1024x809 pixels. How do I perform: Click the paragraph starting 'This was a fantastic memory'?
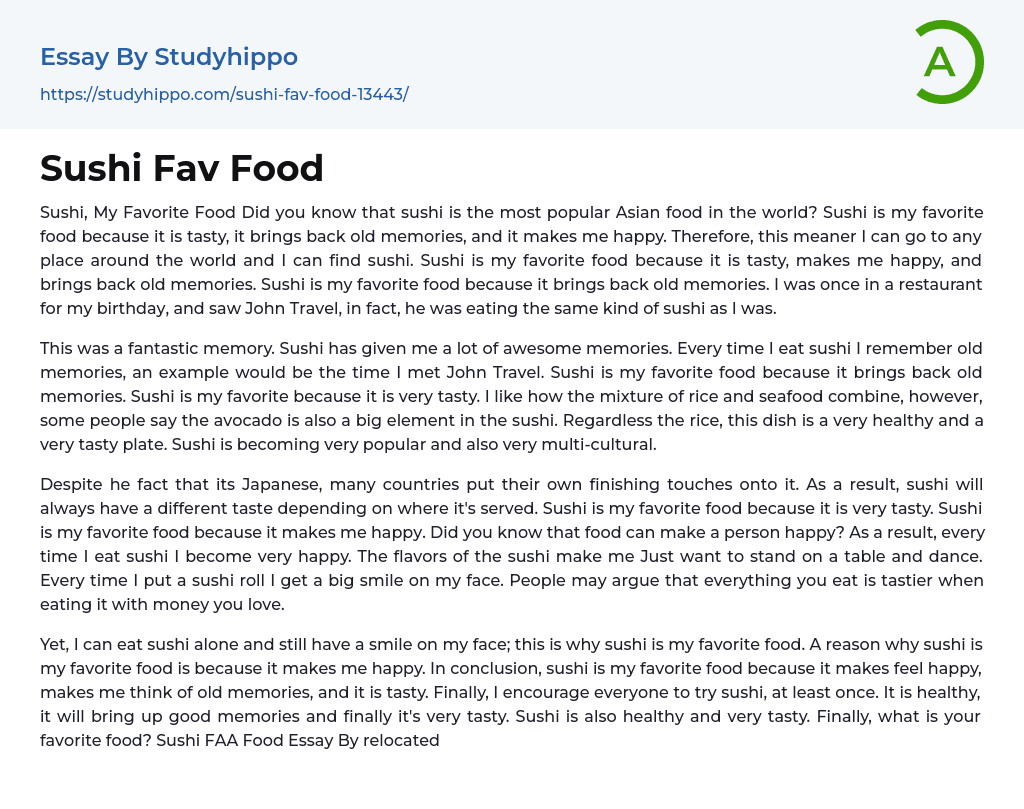(511, 396)
